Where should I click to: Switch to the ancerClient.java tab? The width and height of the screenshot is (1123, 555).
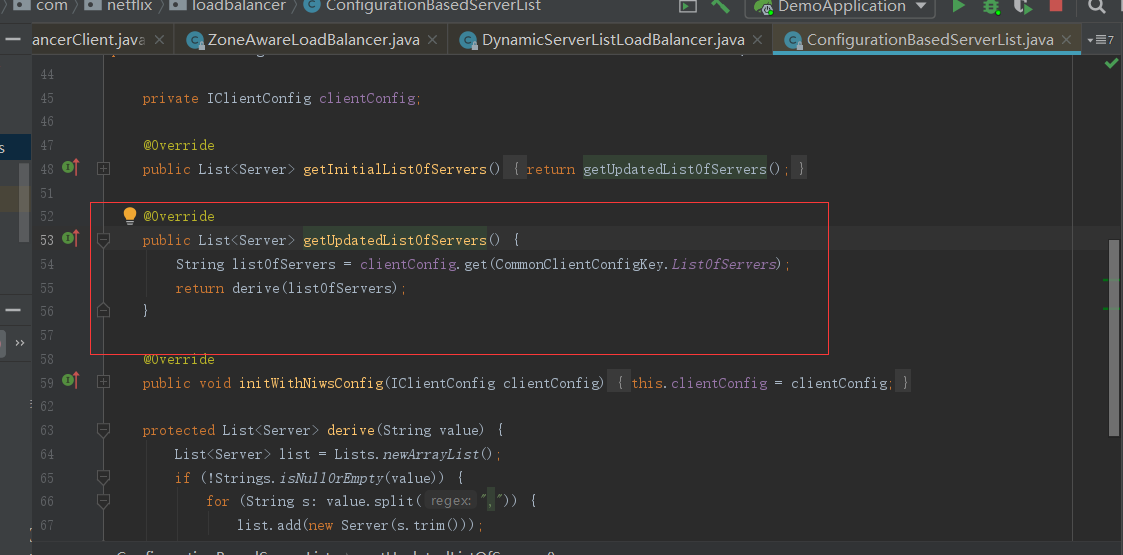(x=103, y=41)
